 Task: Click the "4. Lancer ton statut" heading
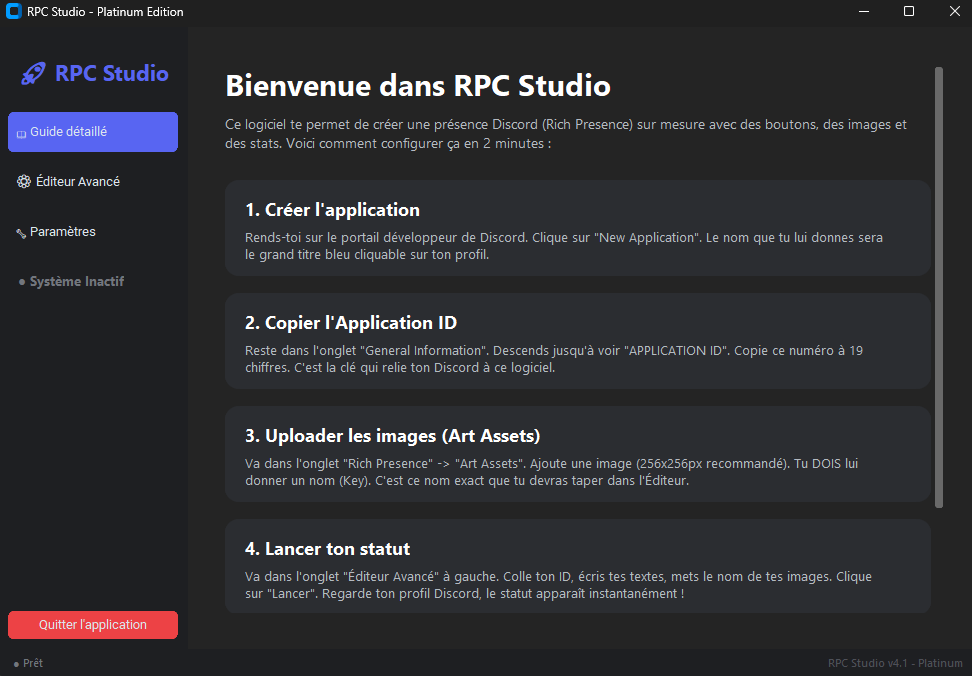click(327, 549)
